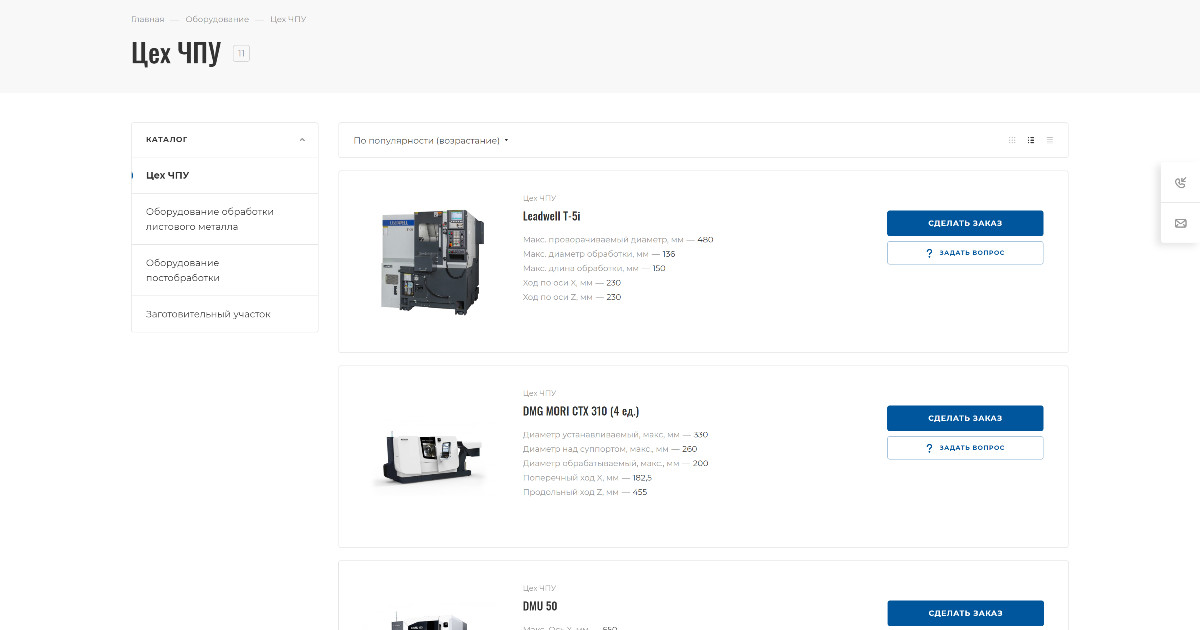Click the item count badge beside title
Viewport: 1200px width, 630px height.
[241, 53]
